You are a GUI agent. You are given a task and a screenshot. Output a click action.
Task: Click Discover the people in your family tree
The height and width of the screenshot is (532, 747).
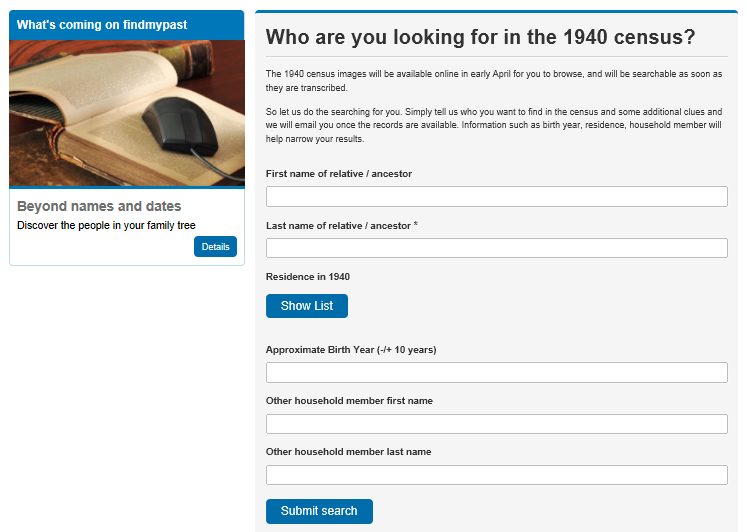(x=106, y=225)
